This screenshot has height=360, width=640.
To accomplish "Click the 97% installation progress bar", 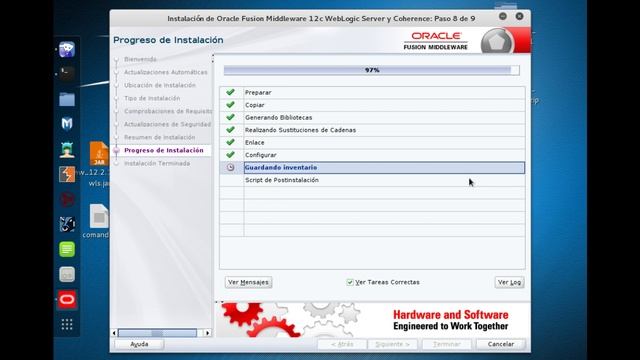I will 371,70.
